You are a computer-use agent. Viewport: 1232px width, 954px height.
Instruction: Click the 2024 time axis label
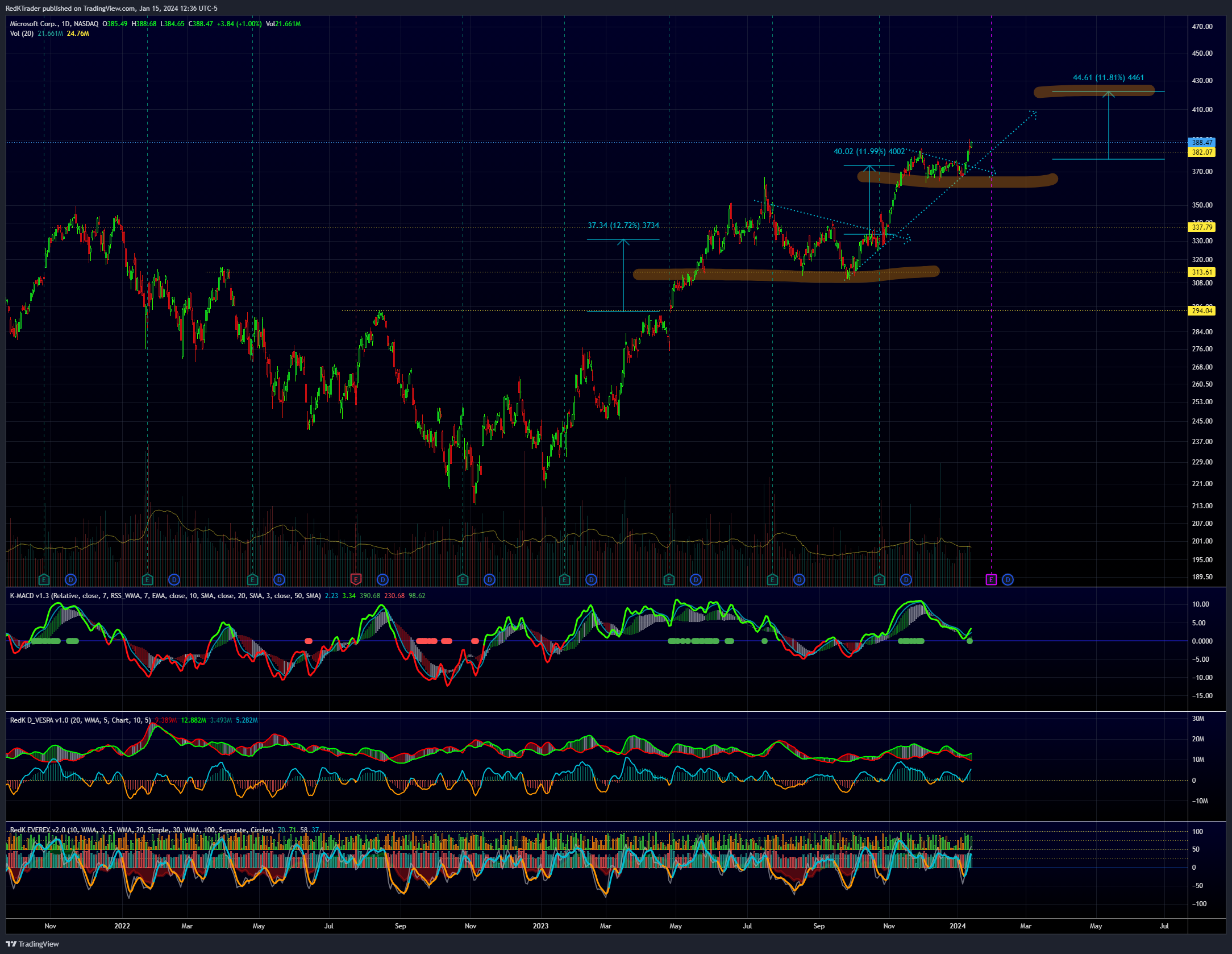click(x=958, y=926)
